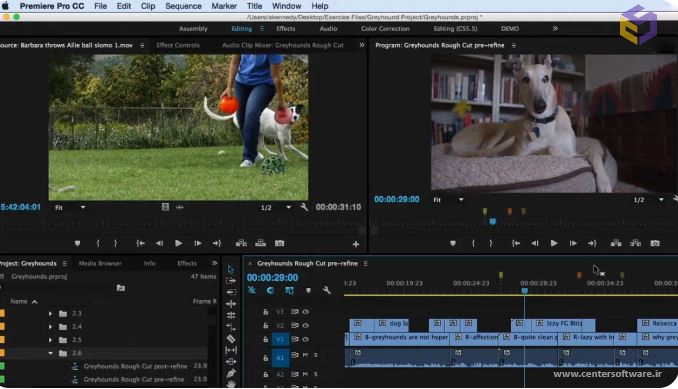678x389 pixels.
Task: Switch to the Assembly workspace
Action: [x=193, y=29]
